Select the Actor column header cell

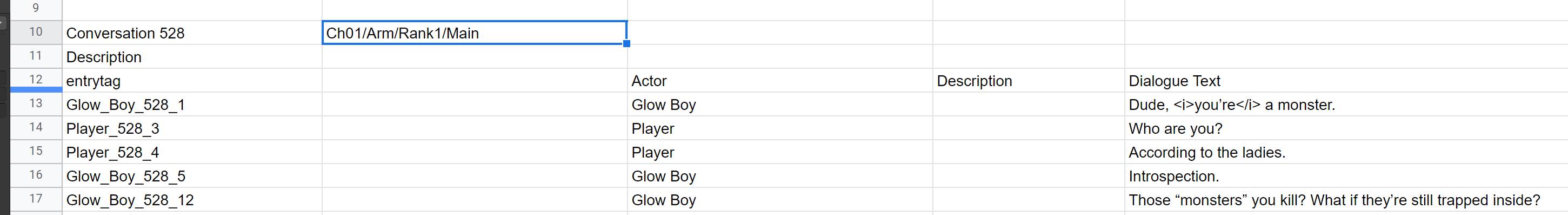[x=780, y=80]
